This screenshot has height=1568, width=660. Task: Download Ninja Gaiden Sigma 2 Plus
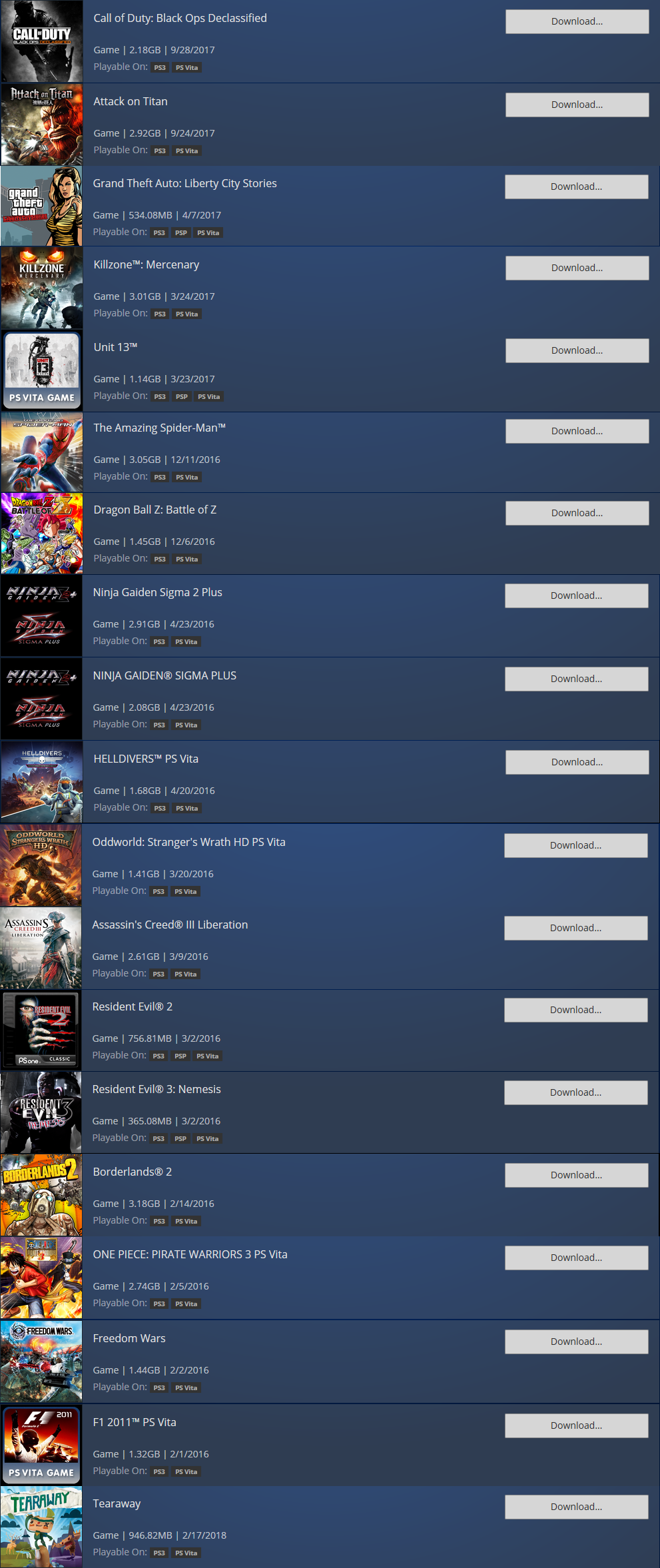[576, 595]
